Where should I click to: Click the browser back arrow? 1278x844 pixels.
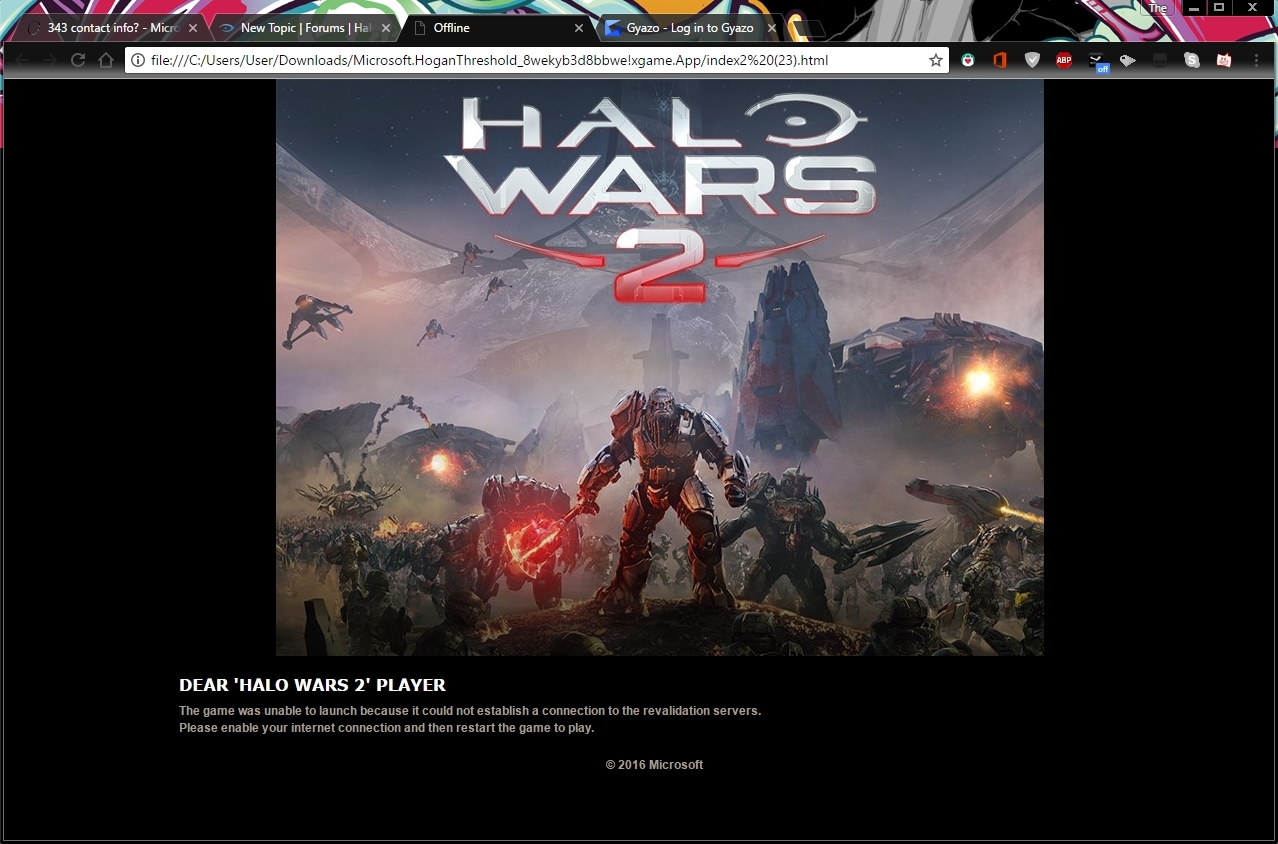tap(22, 60)
